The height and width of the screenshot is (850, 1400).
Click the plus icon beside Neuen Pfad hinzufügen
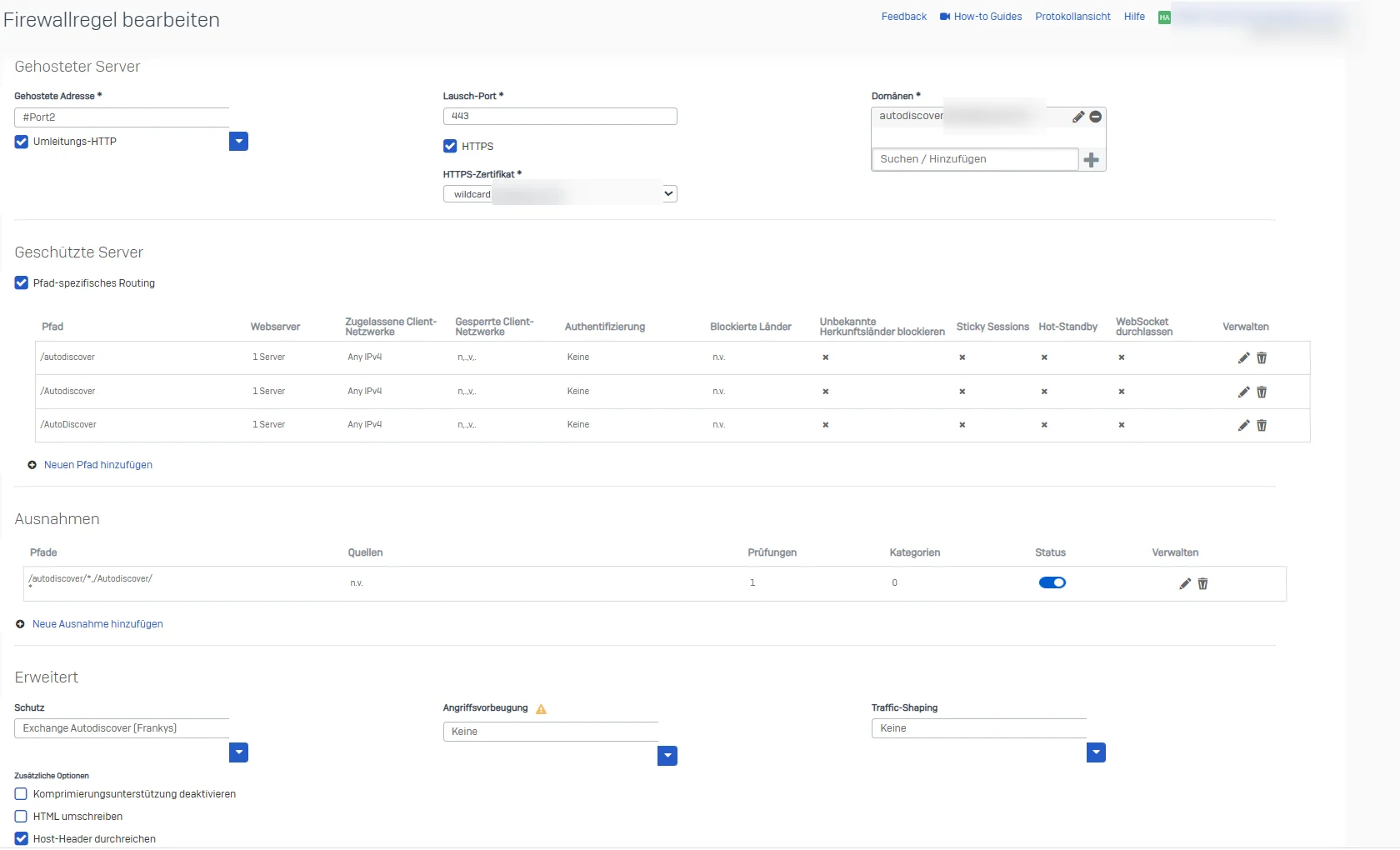(32, 465)
